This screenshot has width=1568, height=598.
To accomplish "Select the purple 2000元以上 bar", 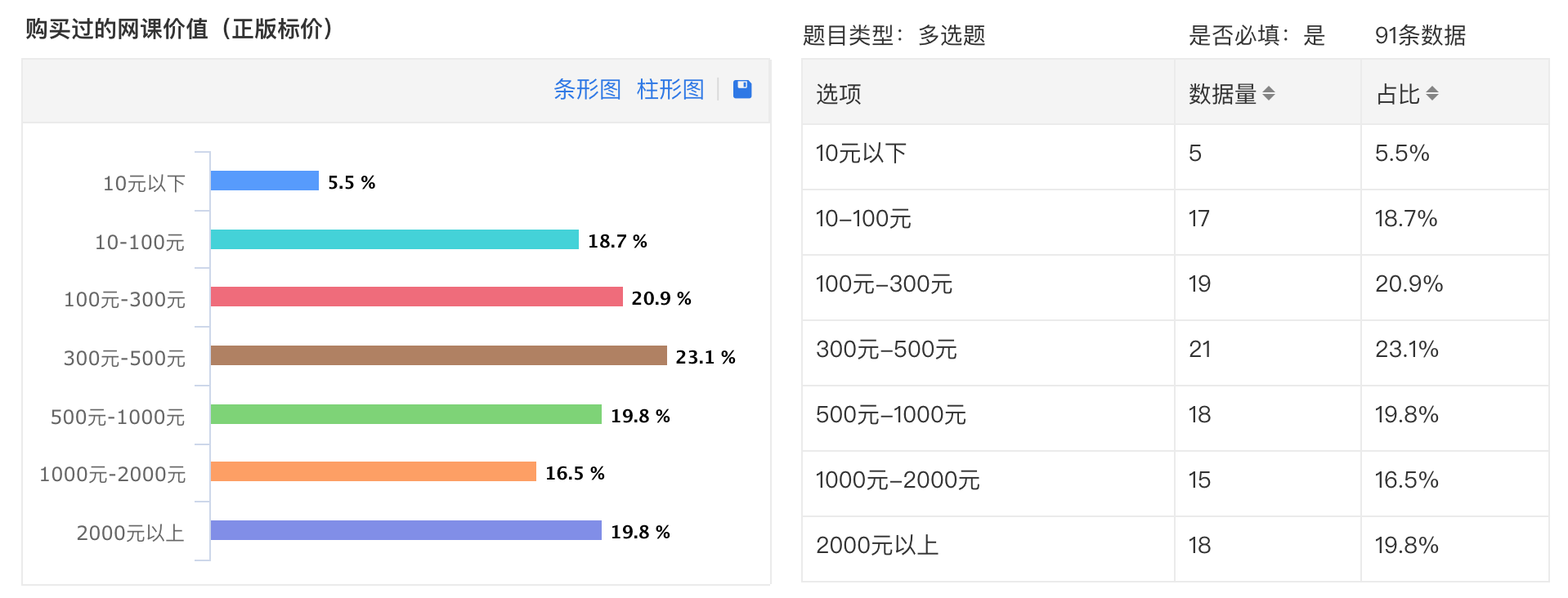I will [406, 530].
